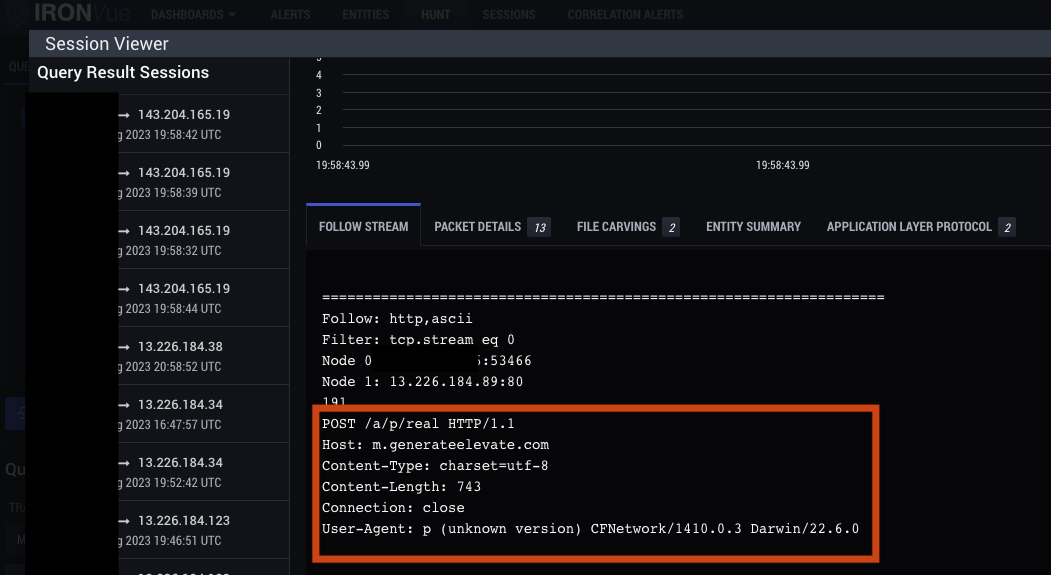Open the Entities page
Viewport: 1051px width, 575px height.
coord(365,15)
